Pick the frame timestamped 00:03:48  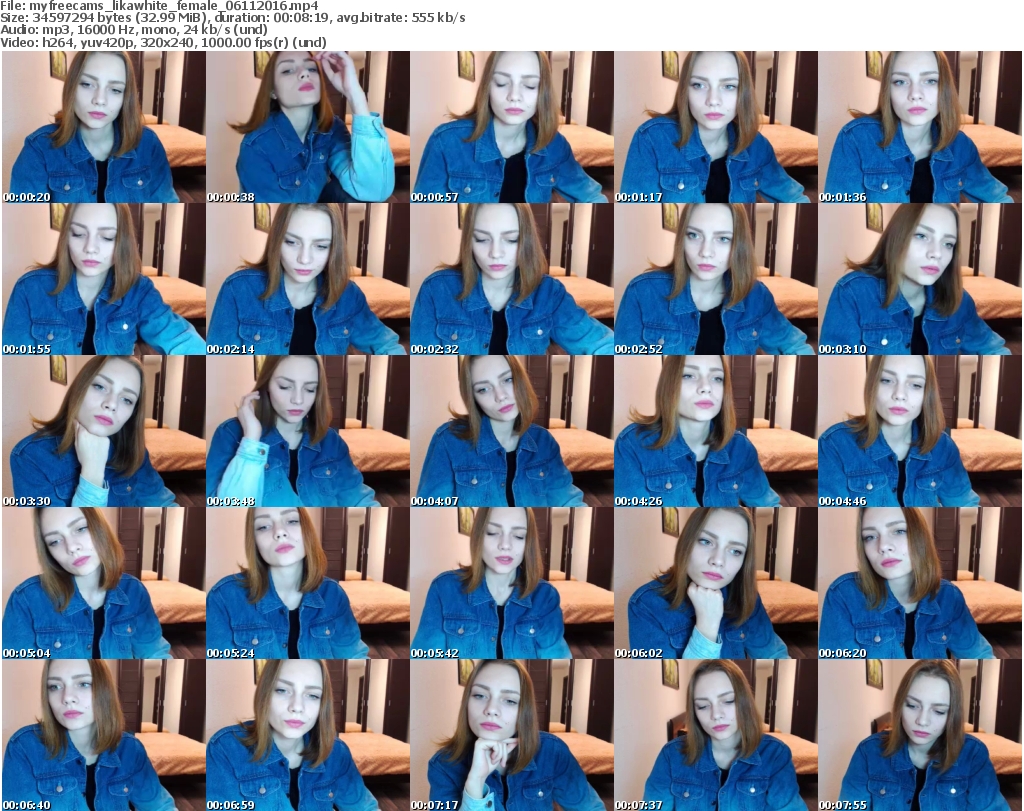[x=308, y=431]
